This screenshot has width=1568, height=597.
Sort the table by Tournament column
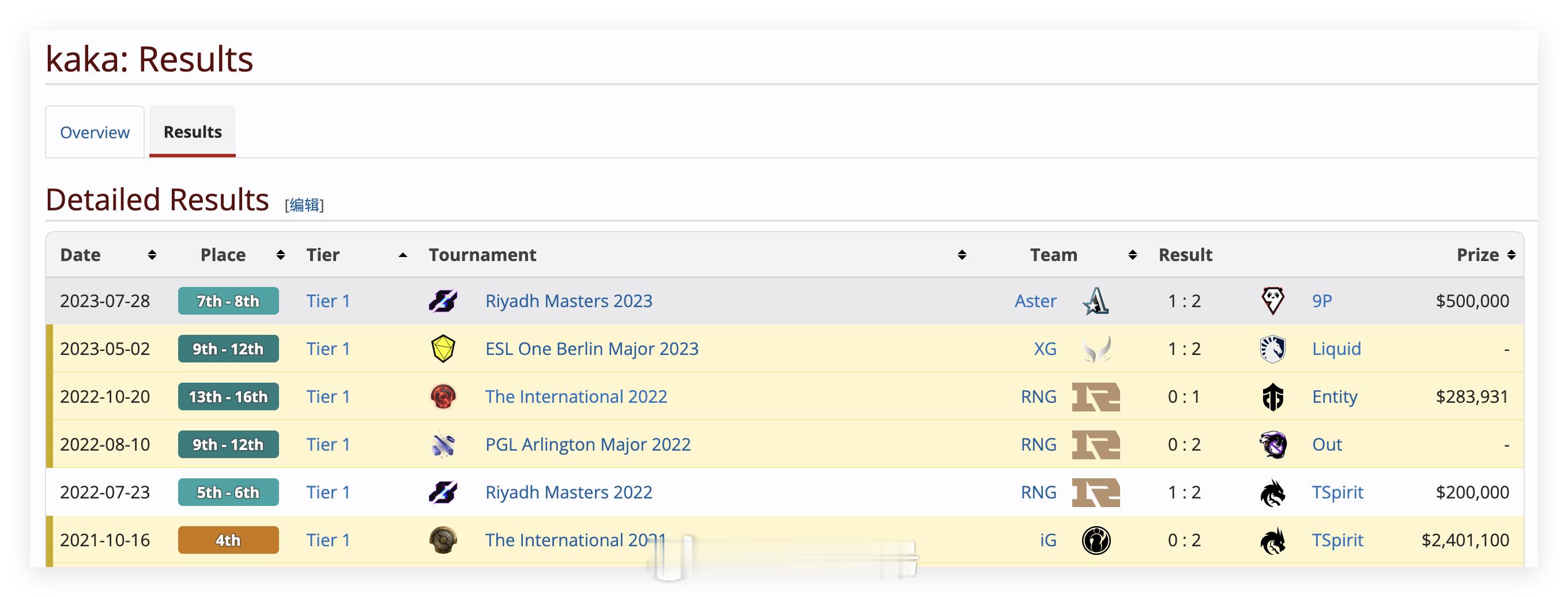pos(962,255)
